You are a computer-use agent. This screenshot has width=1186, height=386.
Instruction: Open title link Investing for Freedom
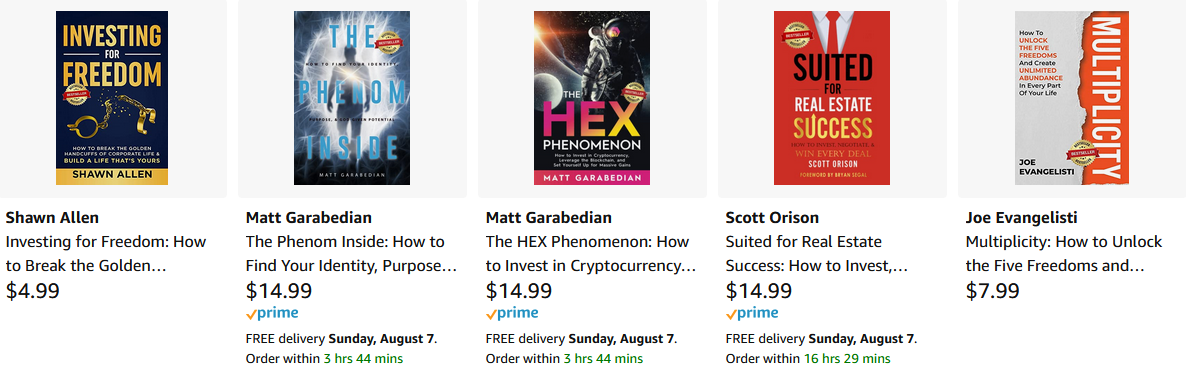pyautogui.click(x=106, y=254)
